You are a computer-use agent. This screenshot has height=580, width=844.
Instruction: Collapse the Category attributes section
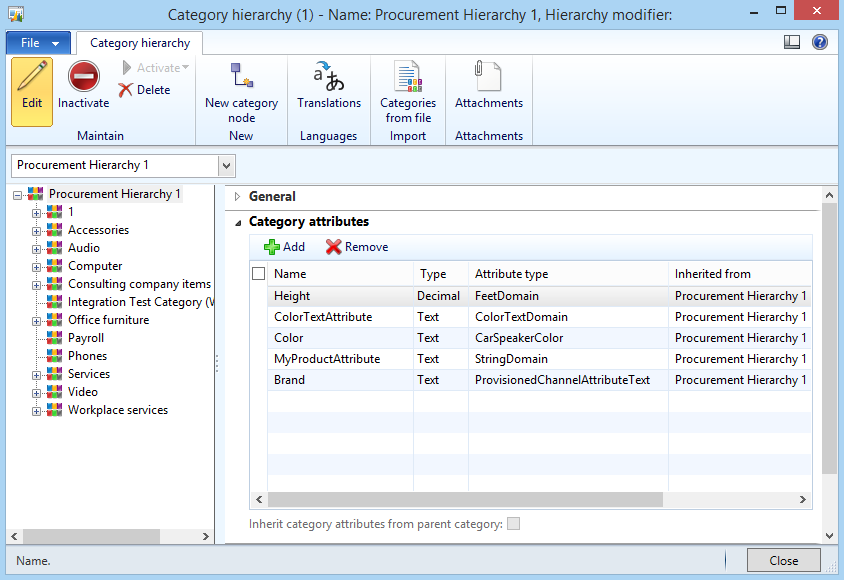tap(238, 222)
